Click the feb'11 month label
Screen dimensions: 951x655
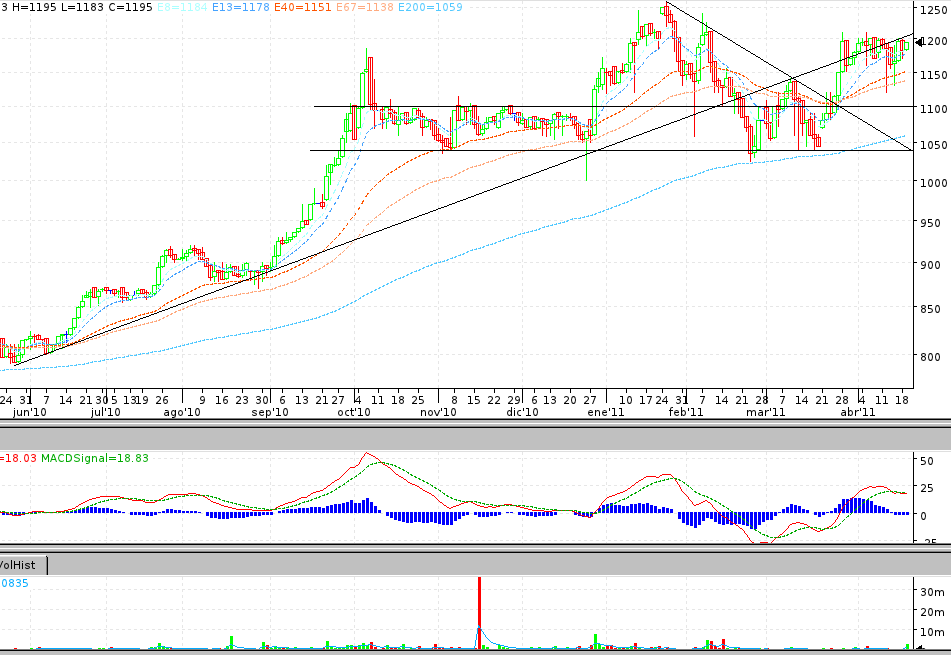(x=686, y=412)
